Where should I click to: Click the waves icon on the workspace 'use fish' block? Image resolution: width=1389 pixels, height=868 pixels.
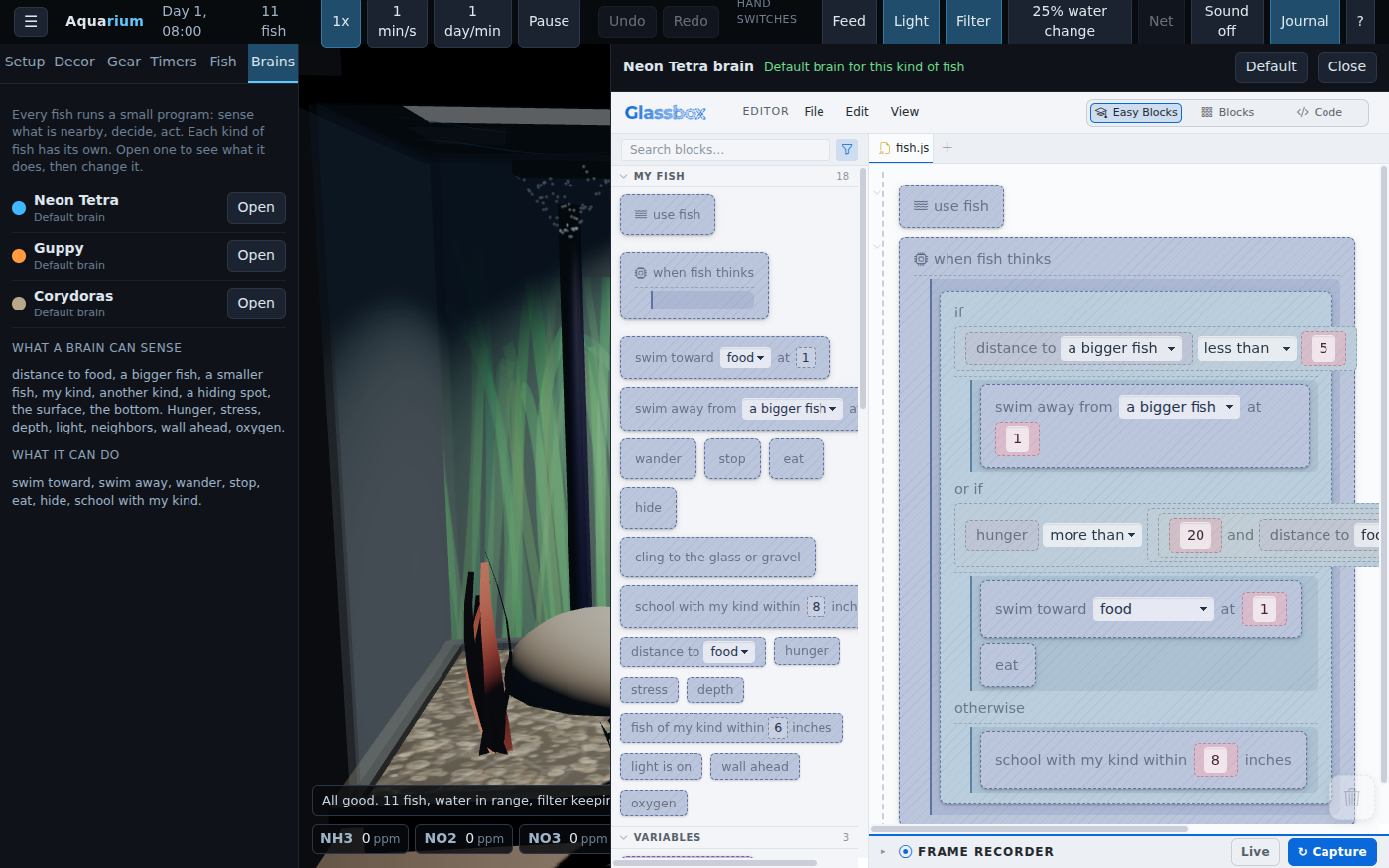920,206
